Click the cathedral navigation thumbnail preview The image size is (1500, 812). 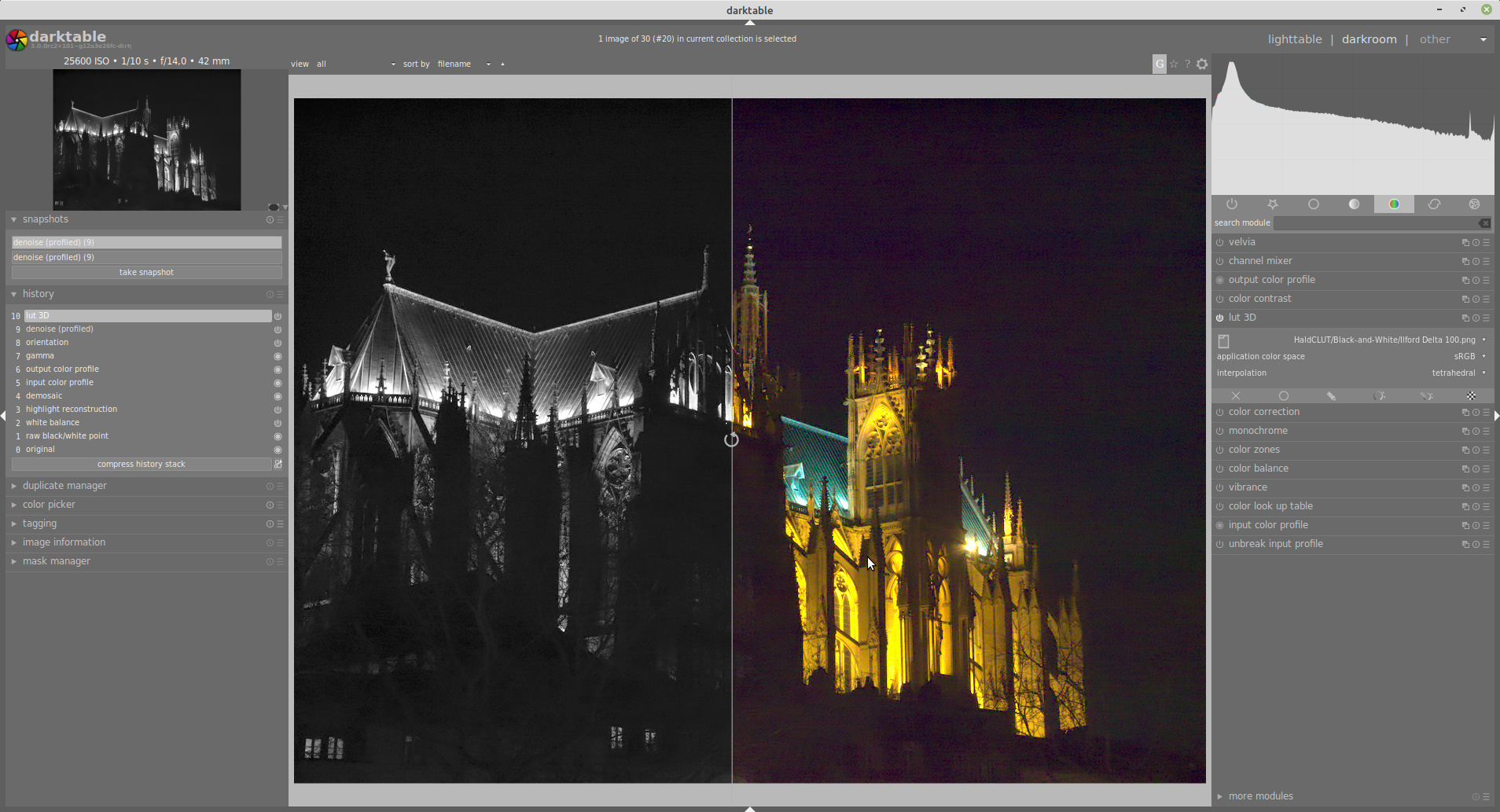pyautogui.click(x=147, y=140)
